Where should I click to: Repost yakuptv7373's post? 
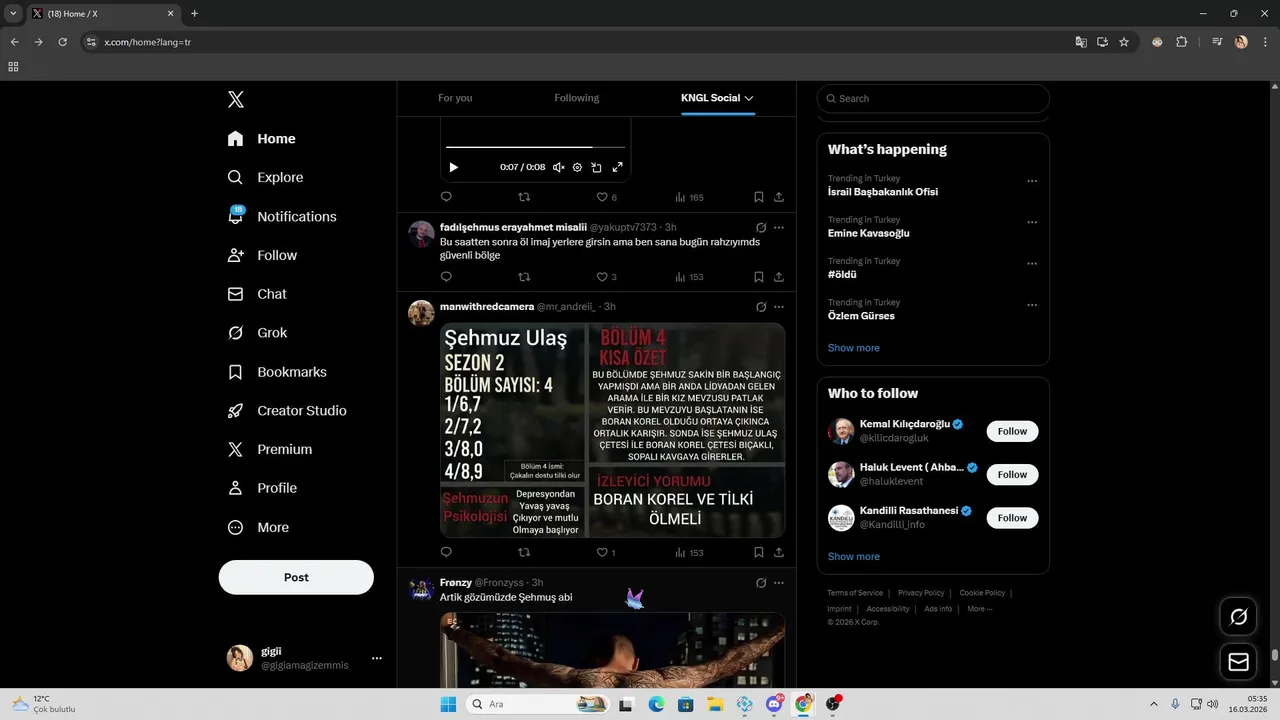(524, 277)
